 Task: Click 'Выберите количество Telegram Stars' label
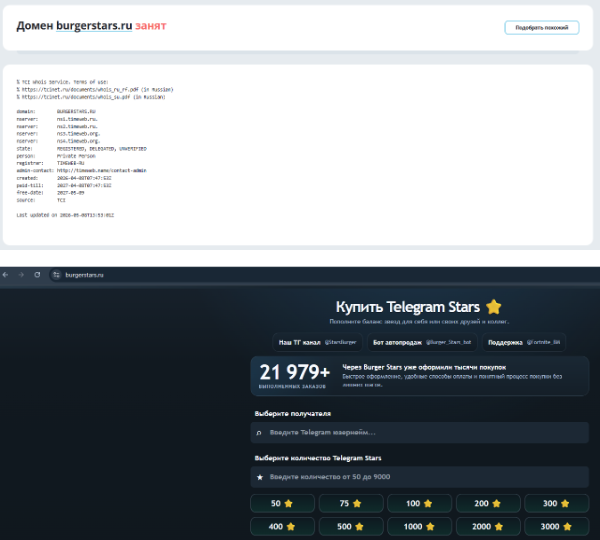[x=318, y=458]
